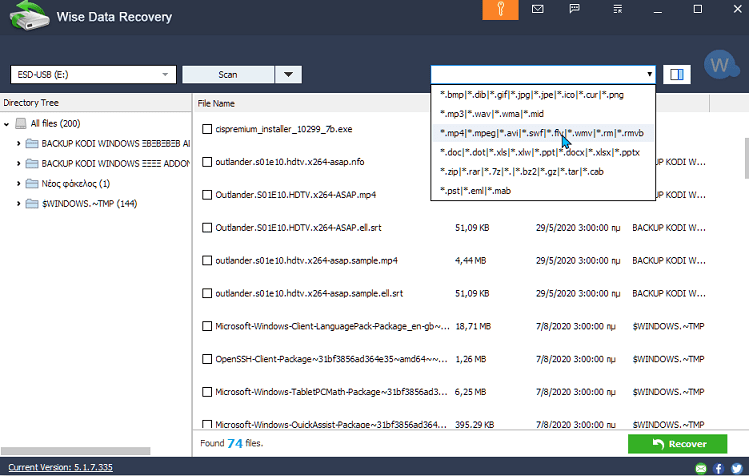Select the $WINDOWS.~TMP (144) tree item
The image size is (749, 476).
(89, 204)
